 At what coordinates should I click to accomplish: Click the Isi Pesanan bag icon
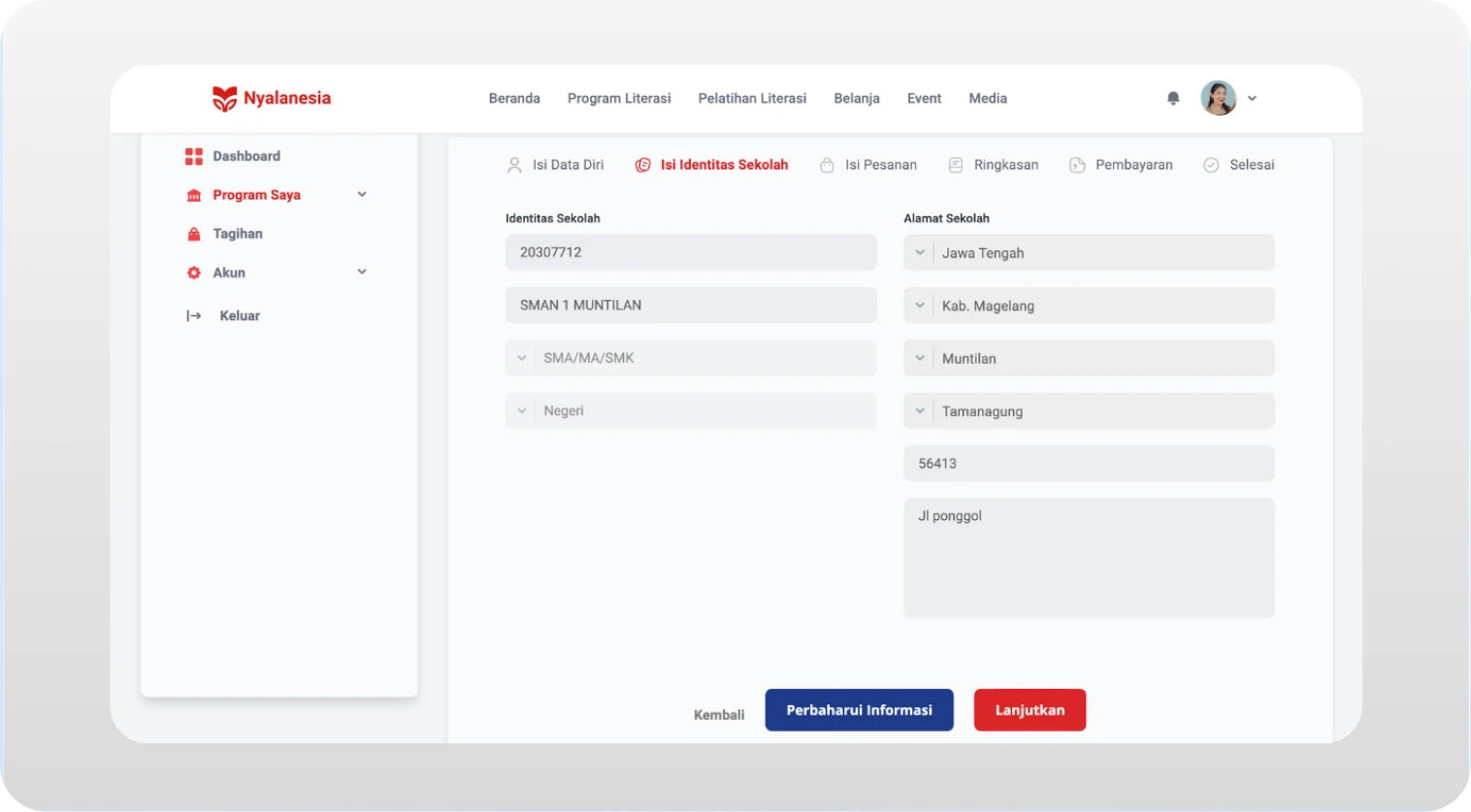[827, 165]
